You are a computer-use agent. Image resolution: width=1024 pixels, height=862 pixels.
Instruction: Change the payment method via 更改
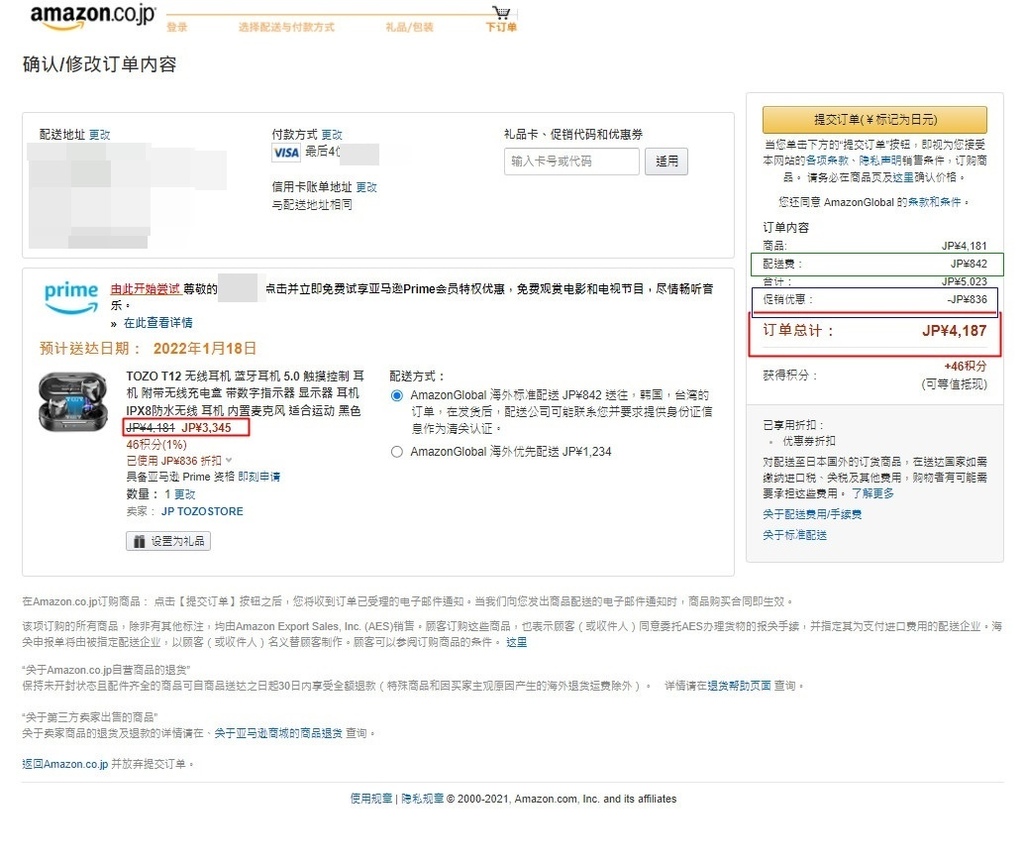coord(332,135)
